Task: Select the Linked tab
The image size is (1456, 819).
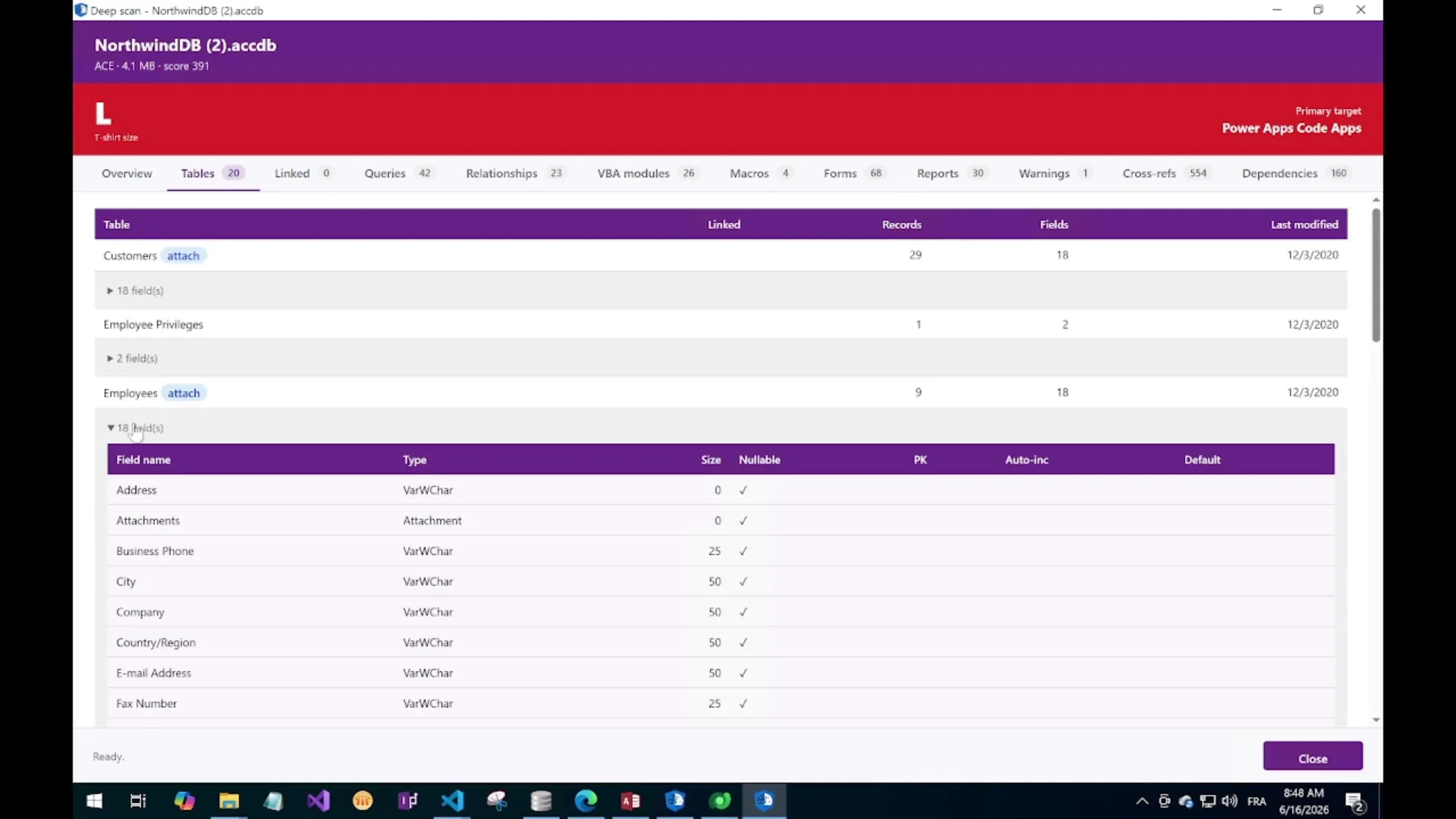Action: pyautogui.click(x=303, y=174)
